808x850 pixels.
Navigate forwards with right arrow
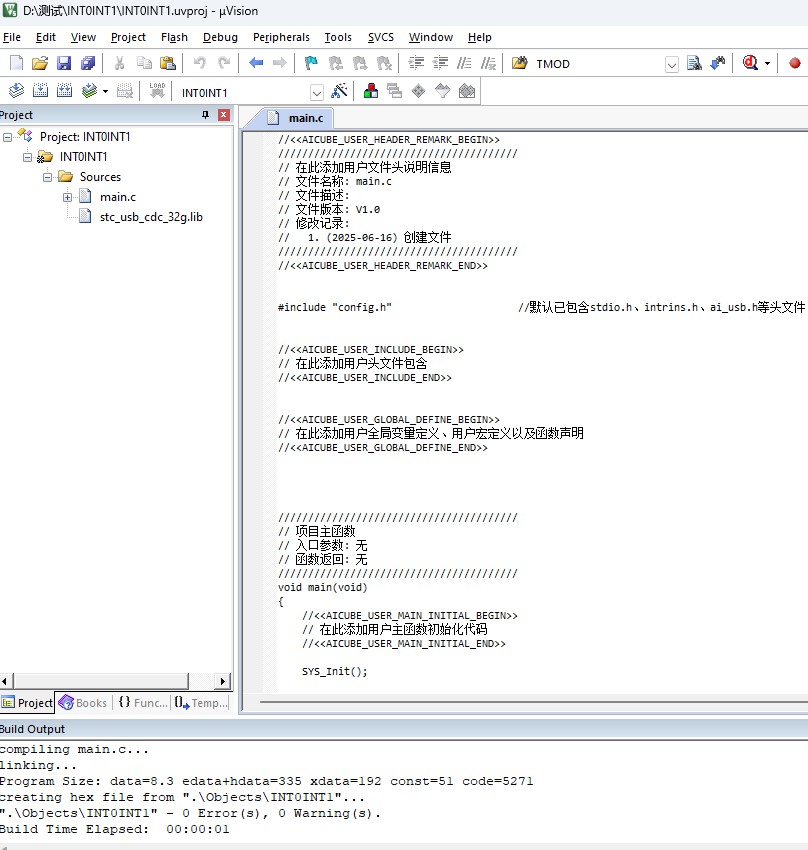click(280, 63)
